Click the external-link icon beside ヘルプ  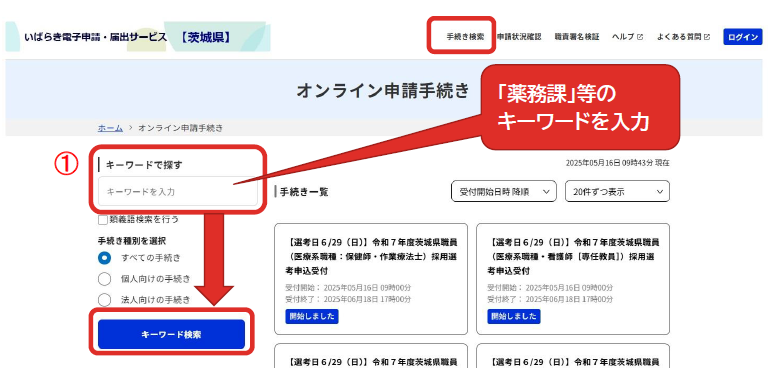pyautogui.click(x=640, y=37)
